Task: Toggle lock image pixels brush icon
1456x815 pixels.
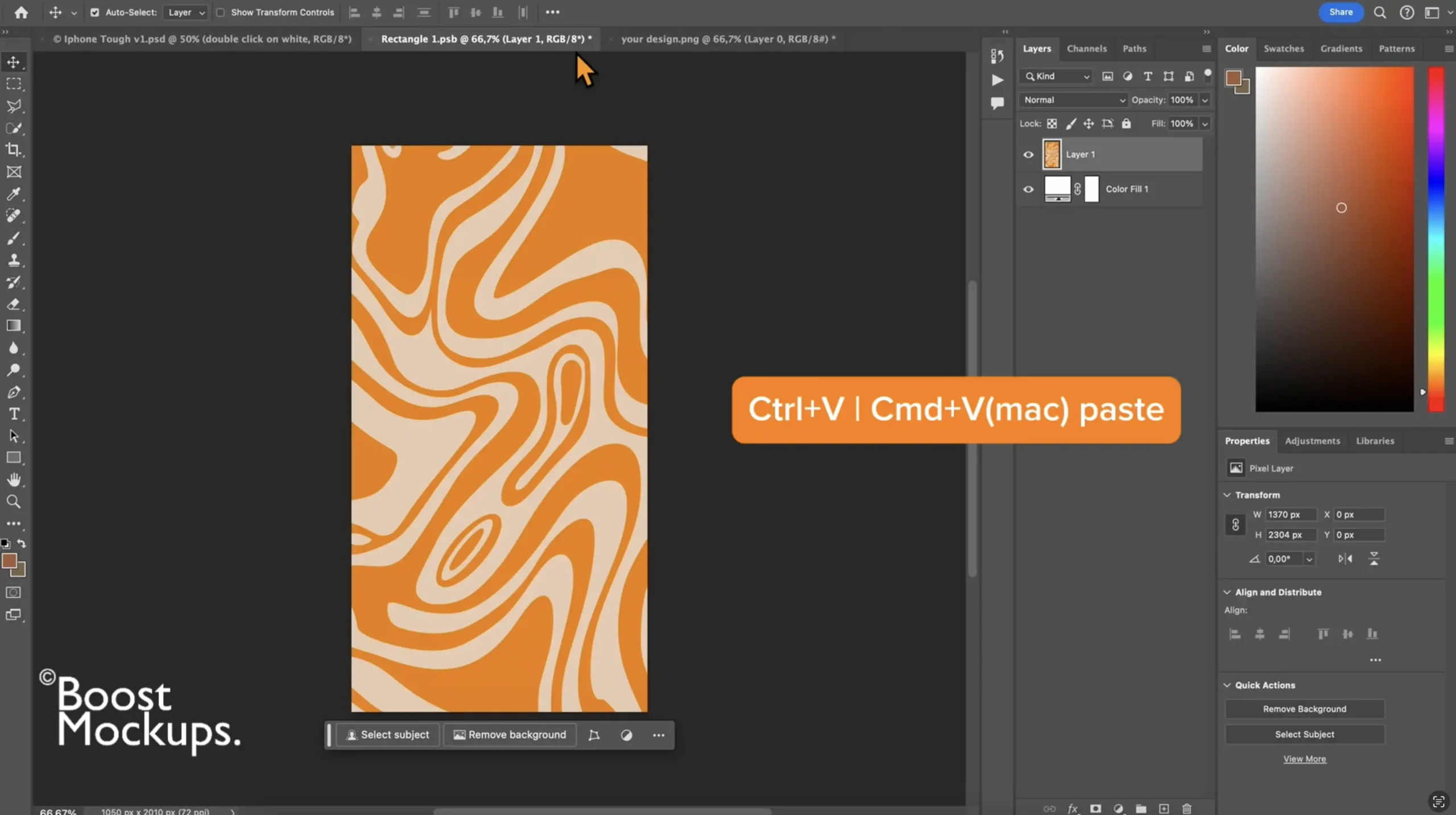Action: coord(1070,124)
